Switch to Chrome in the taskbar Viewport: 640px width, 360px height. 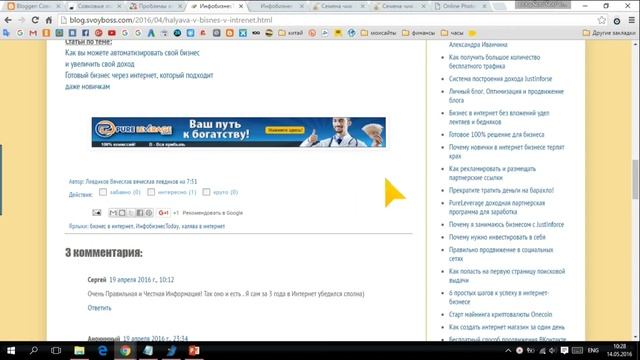pos(125,351)
